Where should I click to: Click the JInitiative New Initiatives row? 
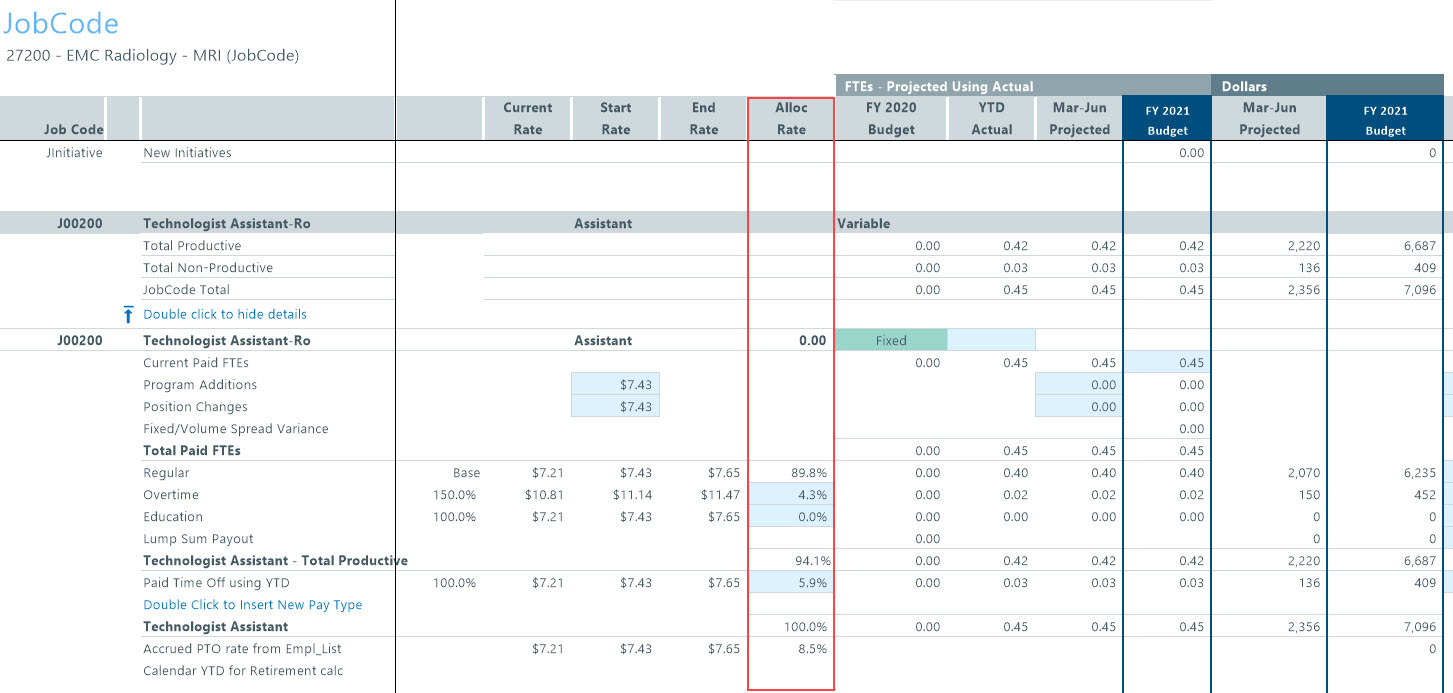tap(187, 153)
